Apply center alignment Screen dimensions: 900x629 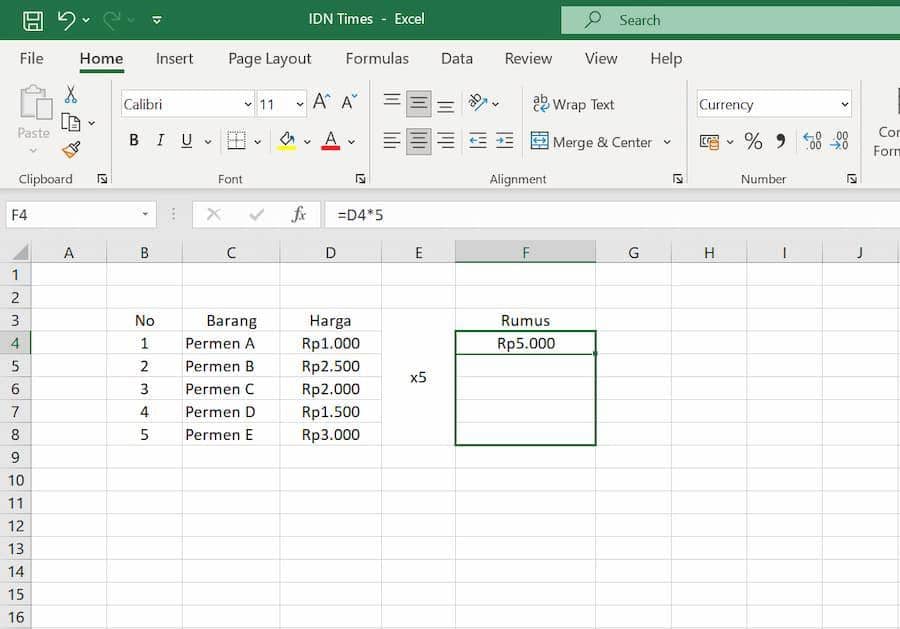pyautogui.click(x=417, y=141)
